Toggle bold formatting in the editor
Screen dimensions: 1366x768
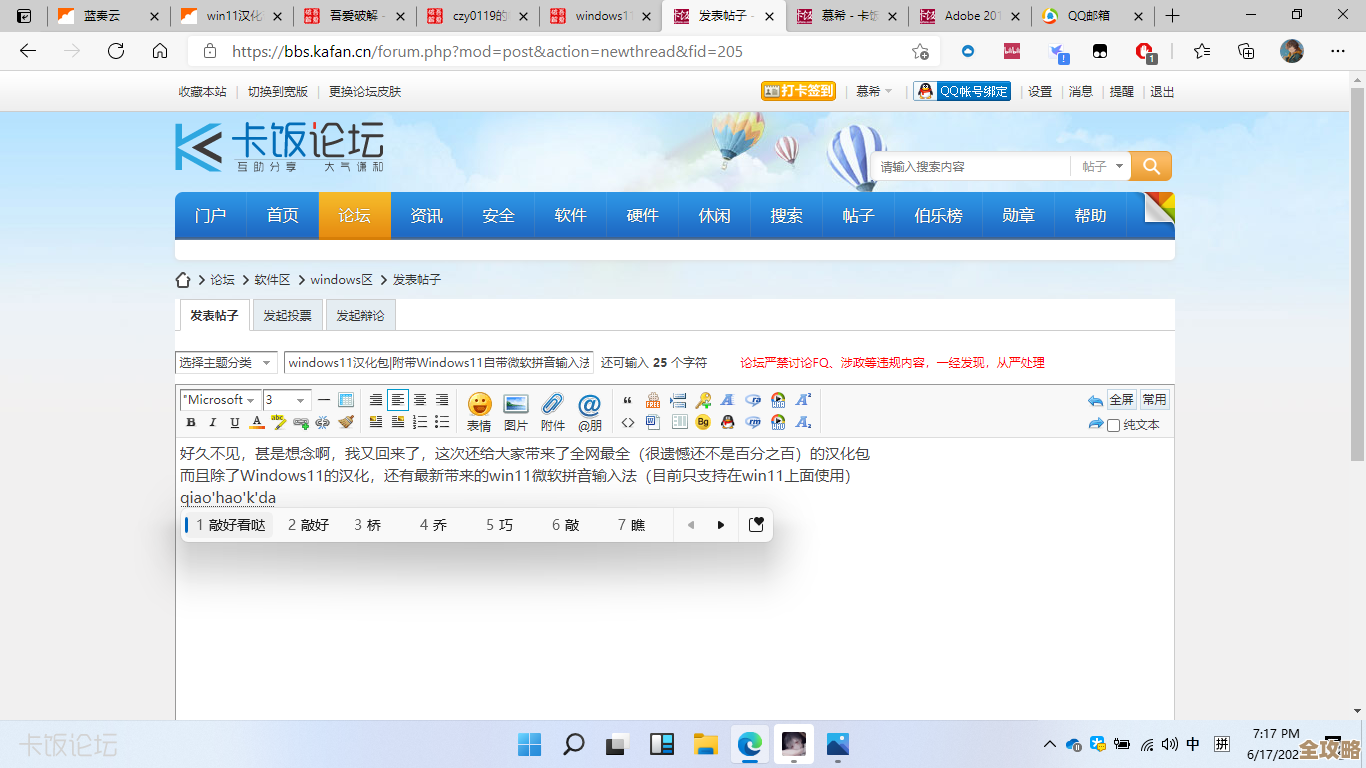(190, 421)
